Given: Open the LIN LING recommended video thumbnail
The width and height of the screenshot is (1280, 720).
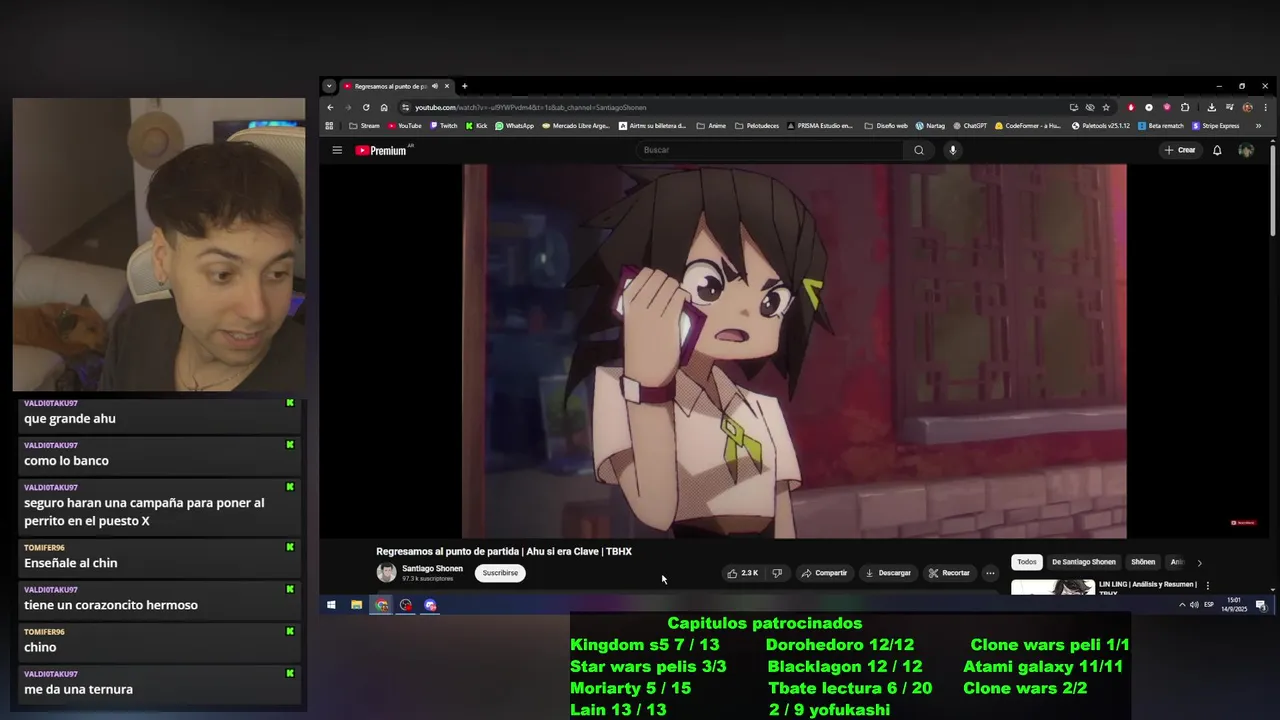Looking at the screenshot, I should pos(1053,587).
